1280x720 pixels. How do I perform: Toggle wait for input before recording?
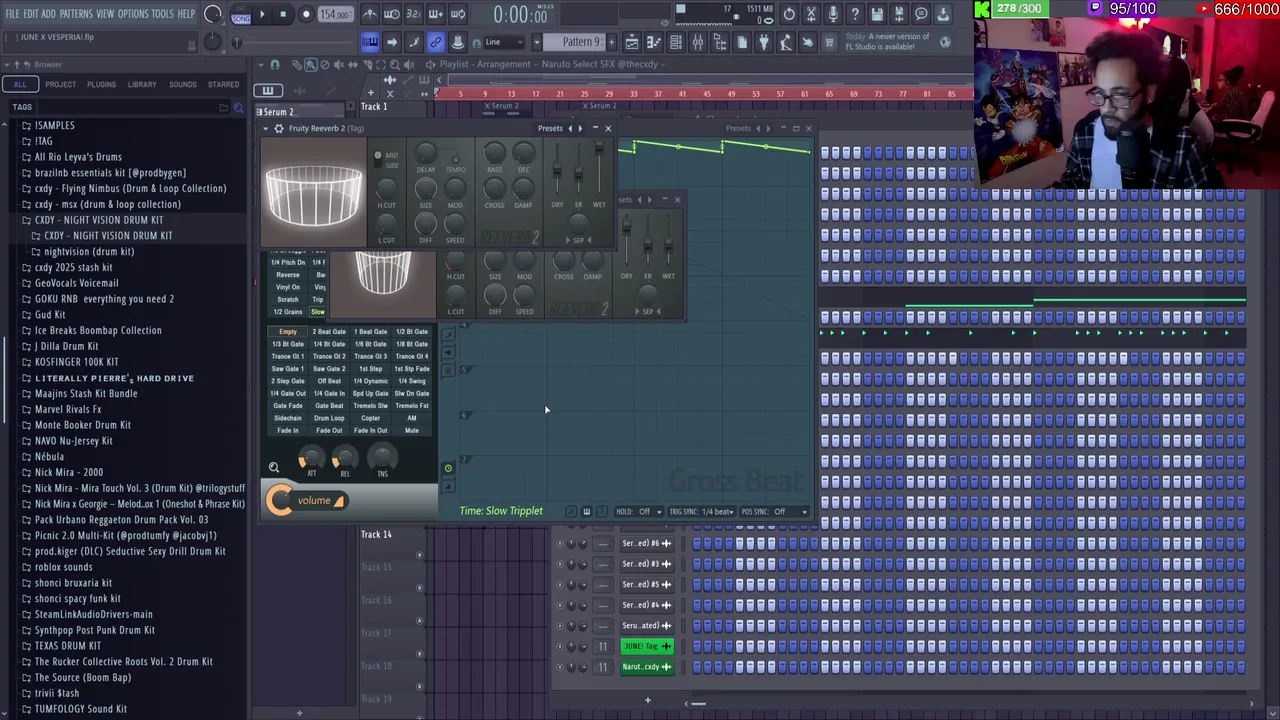point(392,14)
